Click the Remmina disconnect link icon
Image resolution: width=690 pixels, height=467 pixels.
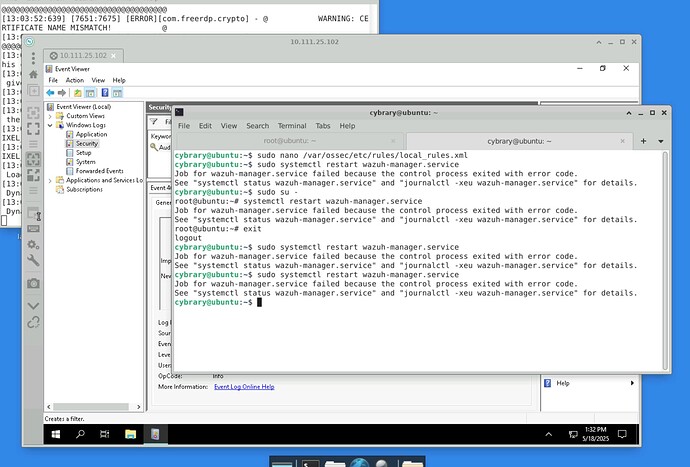pyautogui.click(x=33, y=323)
